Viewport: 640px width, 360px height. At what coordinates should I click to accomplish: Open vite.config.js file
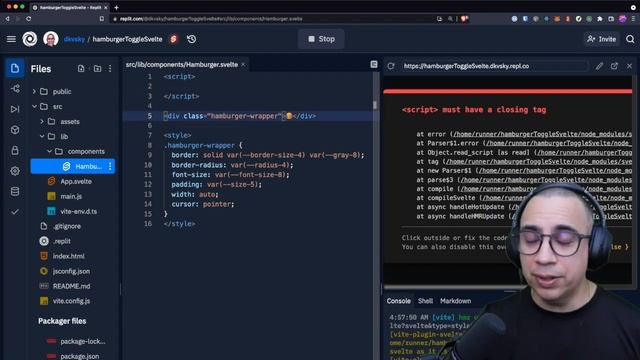tap(71, 301)
